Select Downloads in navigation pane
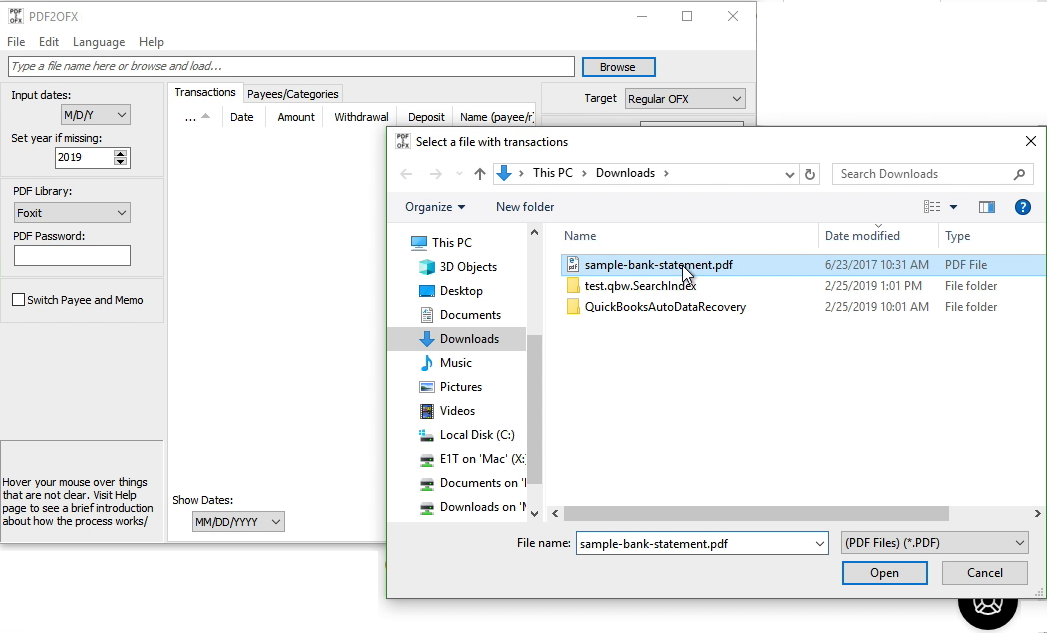The height and width of the screenshot is (633, 1047). click(469, 339)
